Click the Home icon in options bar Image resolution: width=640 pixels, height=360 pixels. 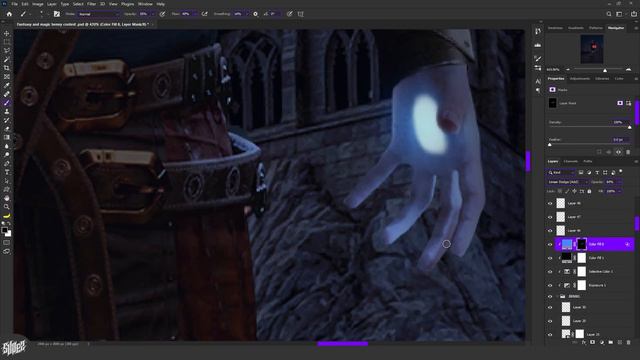(x=9, y=14)
